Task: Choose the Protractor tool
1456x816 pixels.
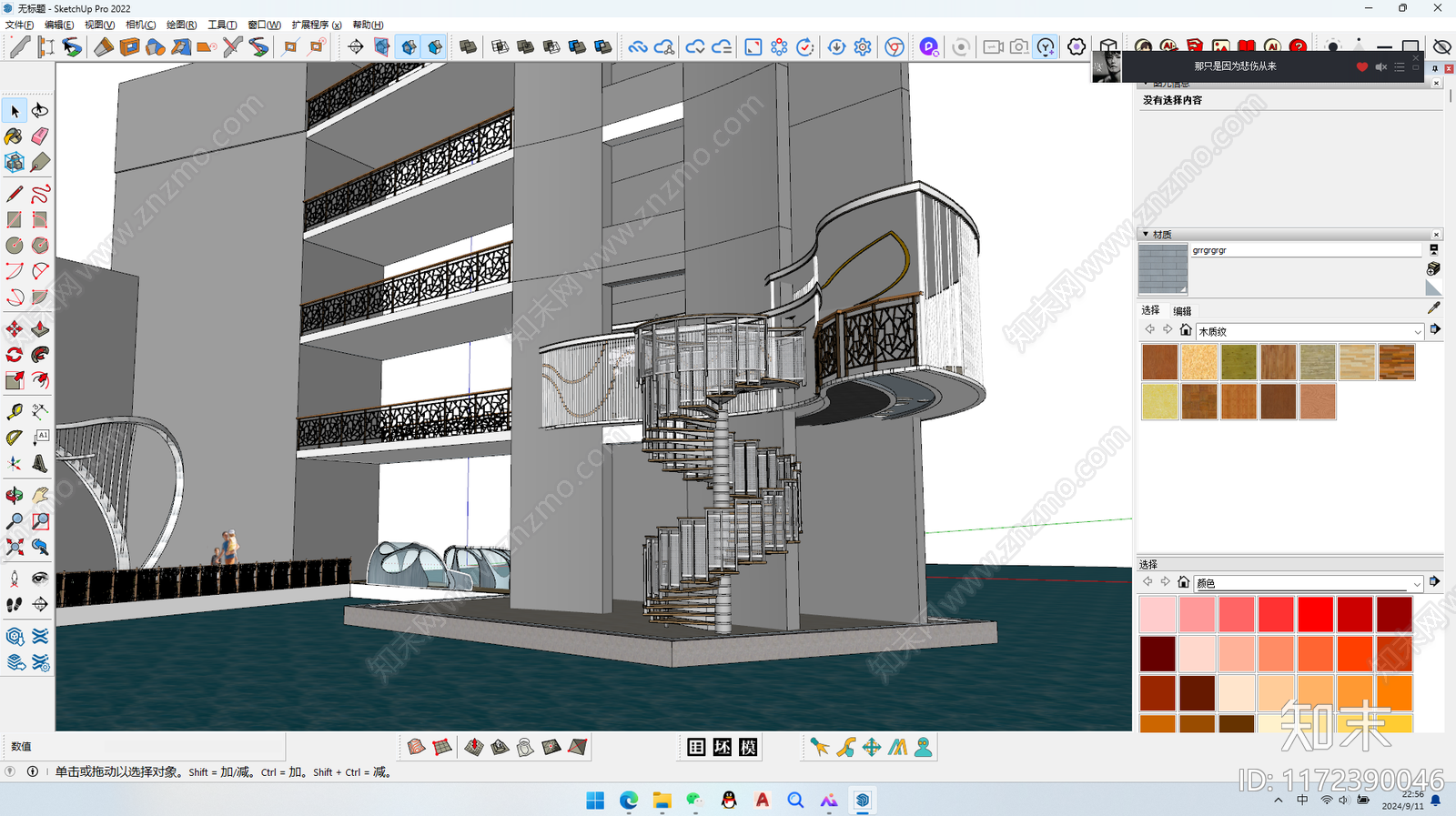Action: [x=15, y=438]
